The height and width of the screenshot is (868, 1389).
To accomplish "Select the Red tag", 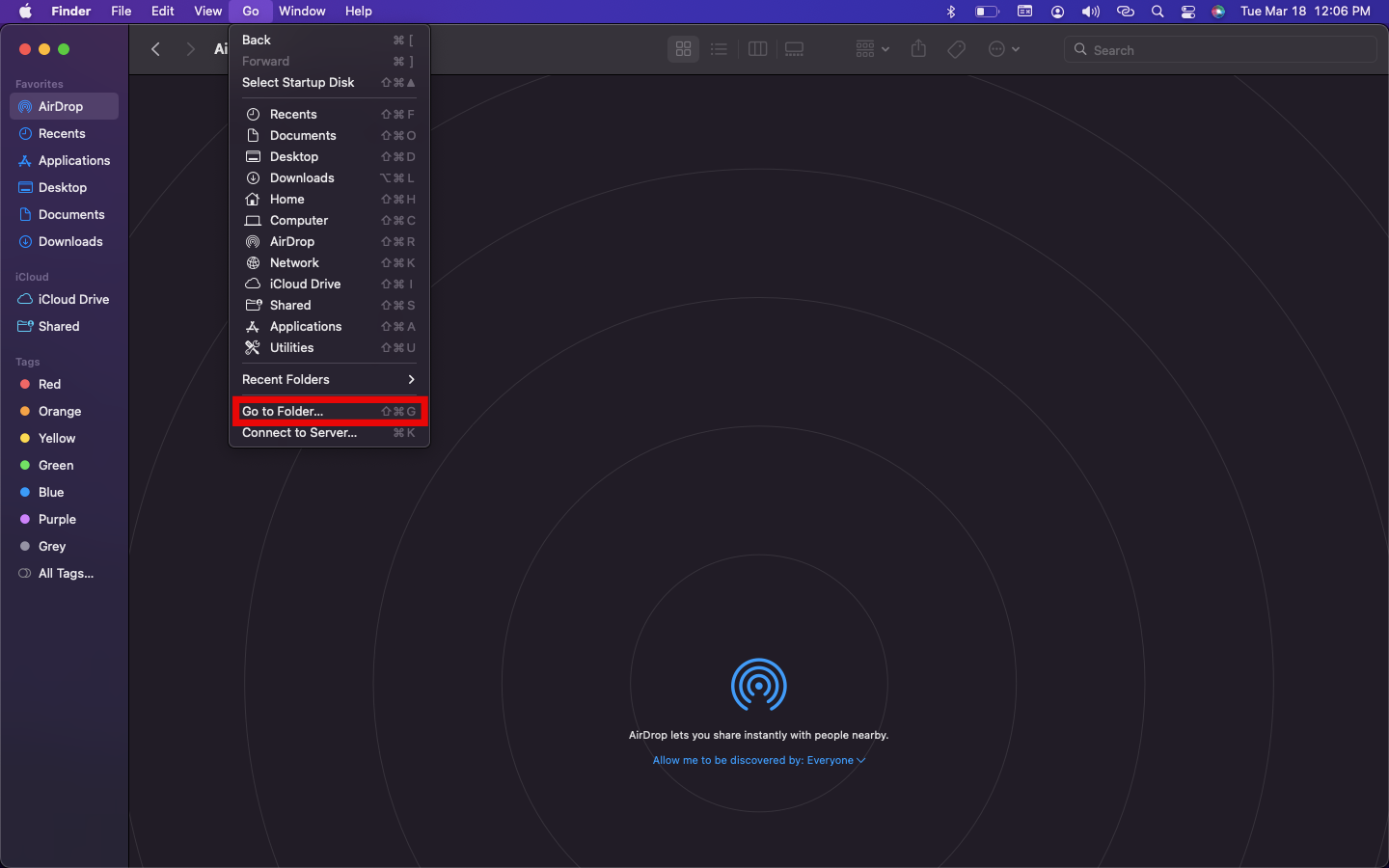I will (64, 384).
